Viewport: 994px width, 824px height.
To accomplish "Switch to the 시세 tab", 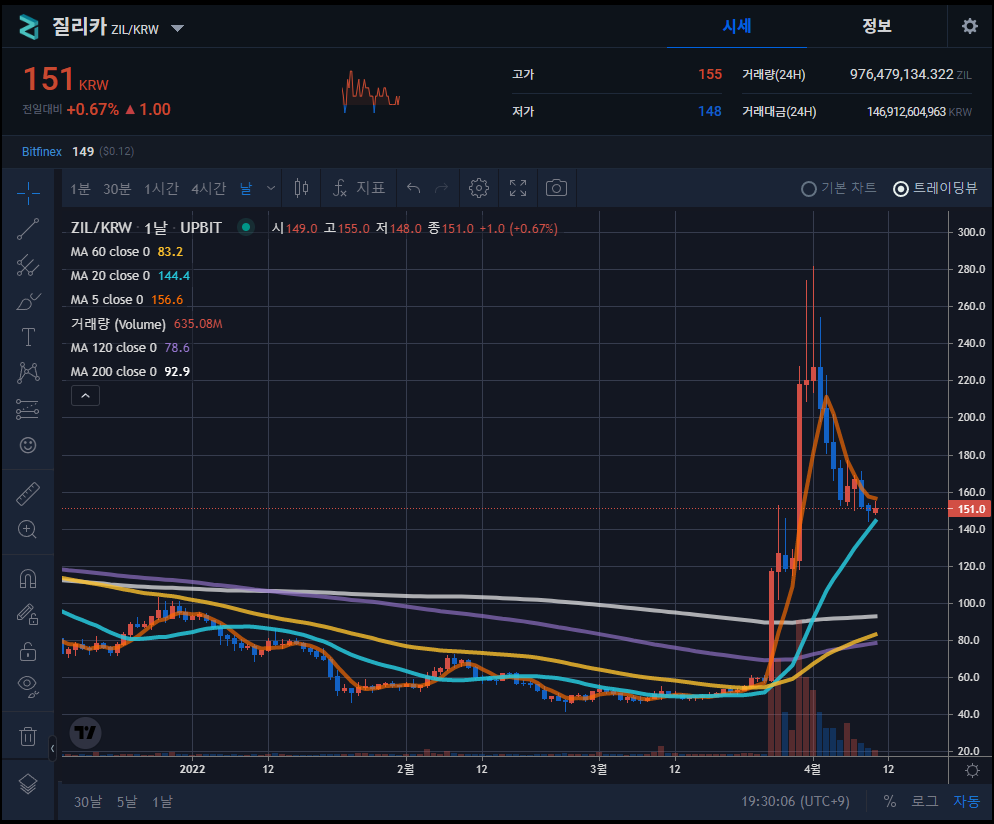I will click(x=737, y=27).
